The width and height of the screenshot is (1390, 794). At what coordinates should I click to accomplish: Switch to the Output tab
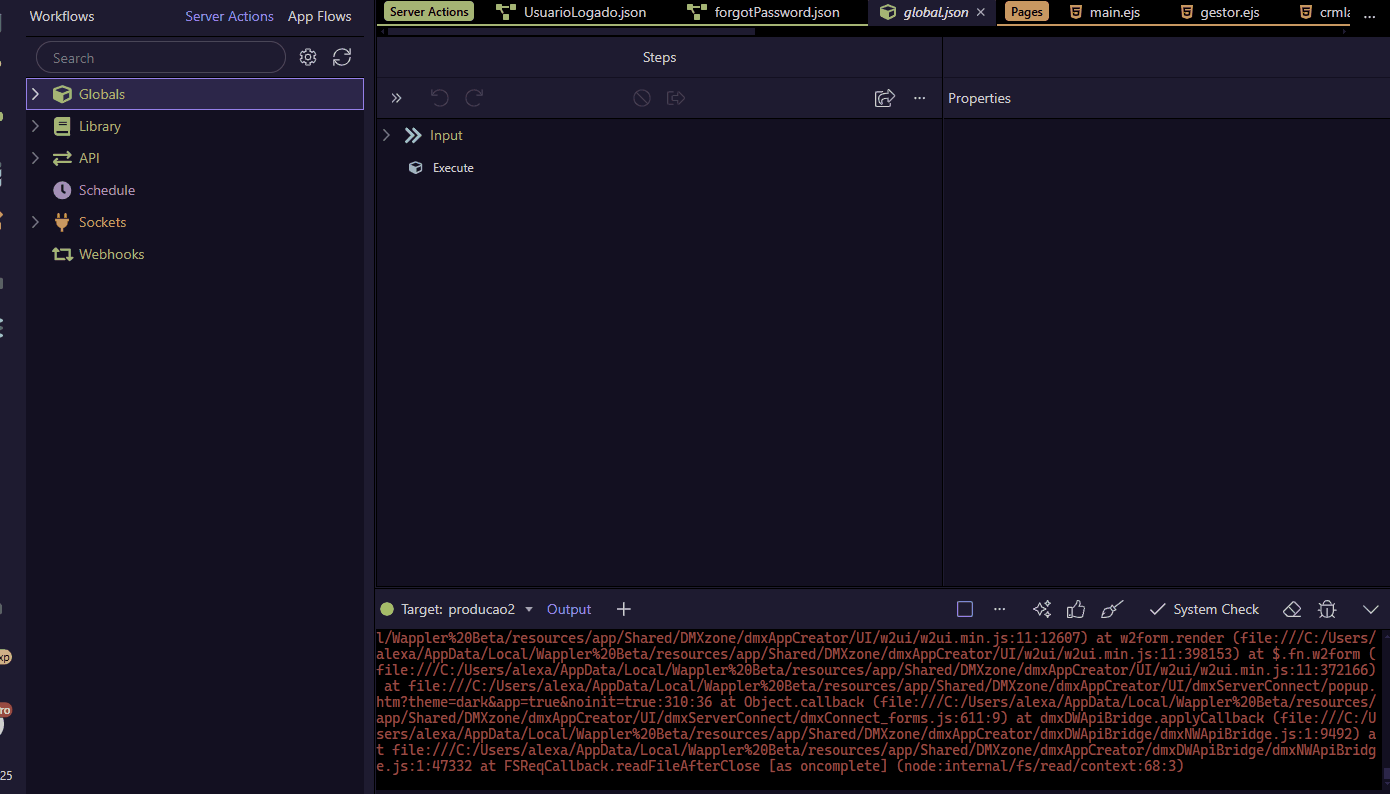tap(569, 609)
